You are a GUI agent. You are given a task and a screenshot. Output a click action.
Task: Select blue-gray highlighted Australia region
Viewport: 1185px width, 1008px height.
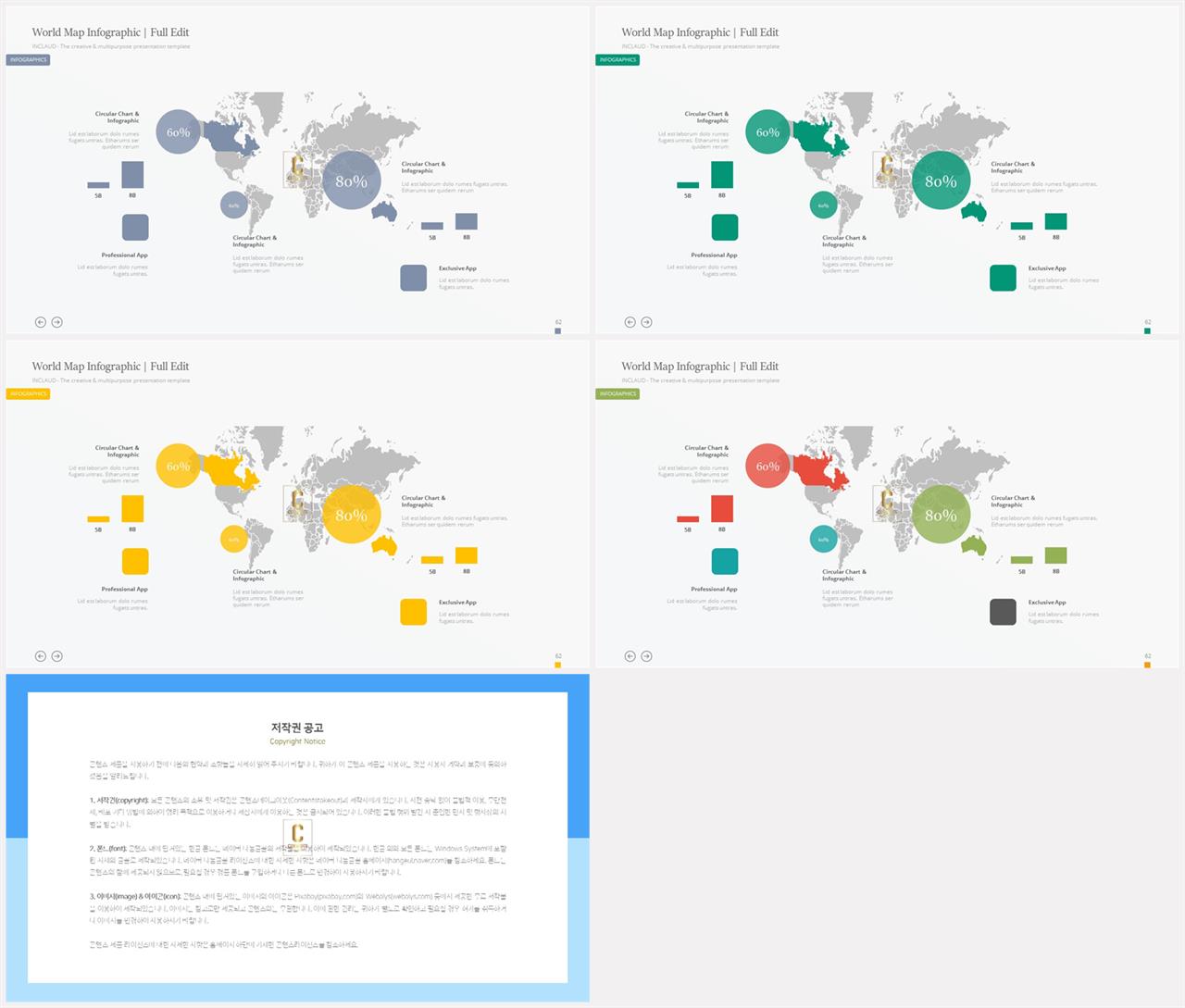(x=383, y=212)
